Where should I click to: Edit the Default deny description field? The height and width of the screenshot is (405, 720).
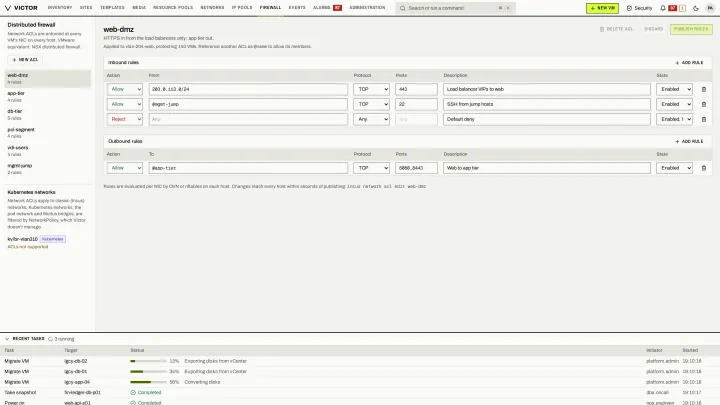pyautogui.click(x=546, y=119)
